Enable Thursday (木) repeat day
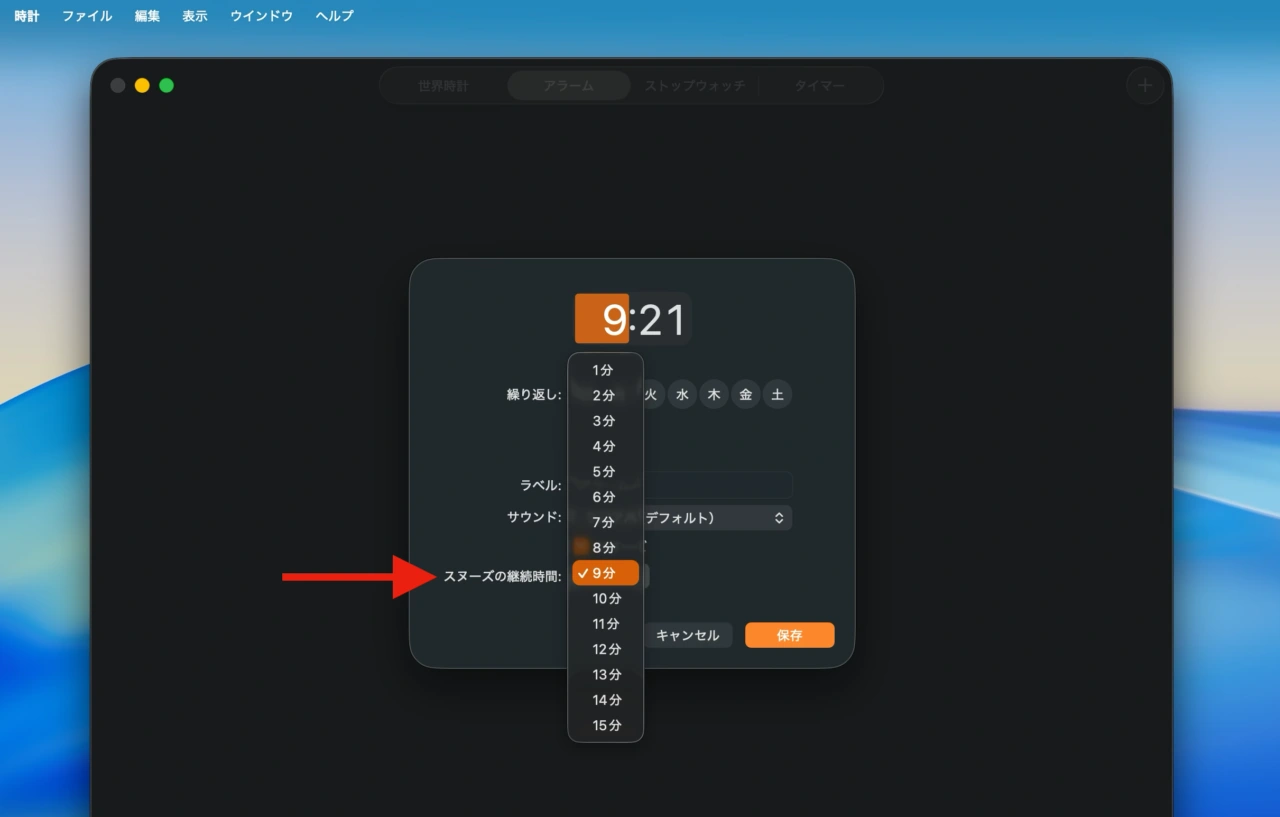The image size is (1280, 817). [x=714, y=395]
